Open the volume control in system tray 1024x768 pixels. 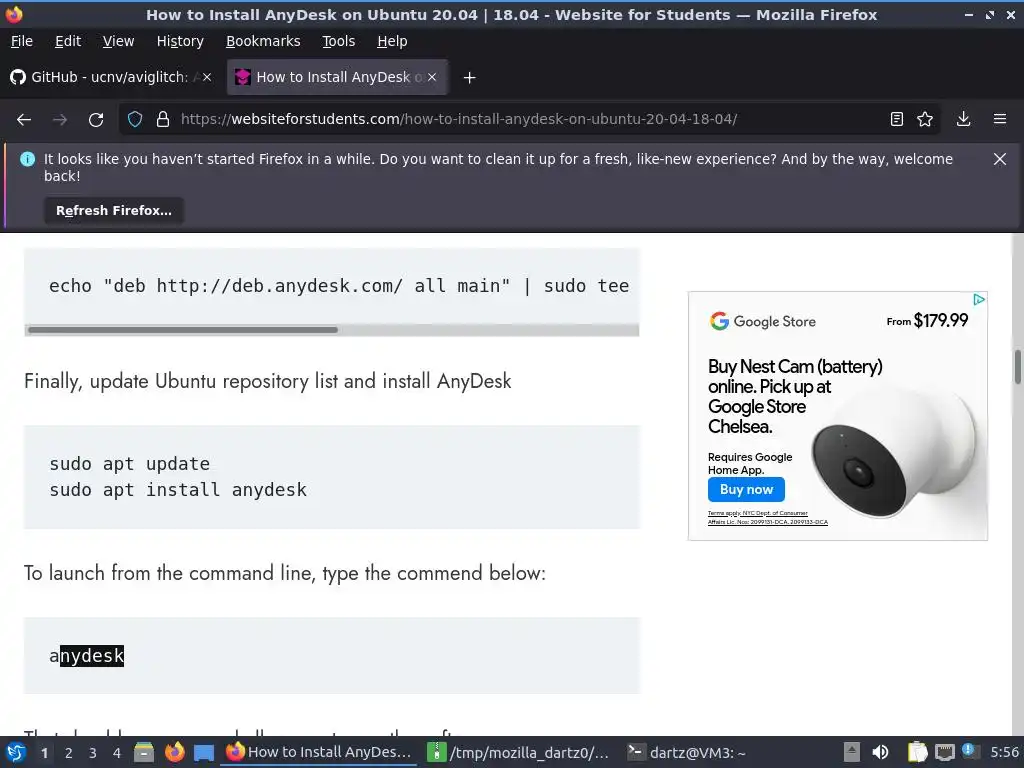[880, 752]
